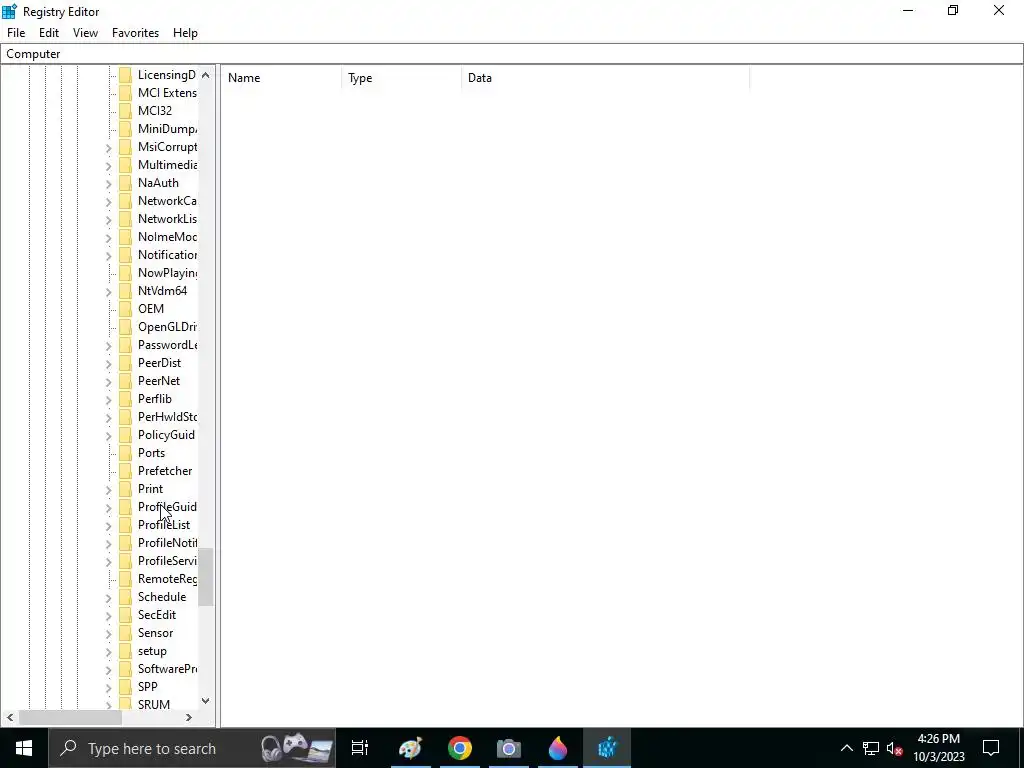This screenshot has width=1024, height=768.
Task: Expand the ProfileList key
Action: tap(109, 526)
